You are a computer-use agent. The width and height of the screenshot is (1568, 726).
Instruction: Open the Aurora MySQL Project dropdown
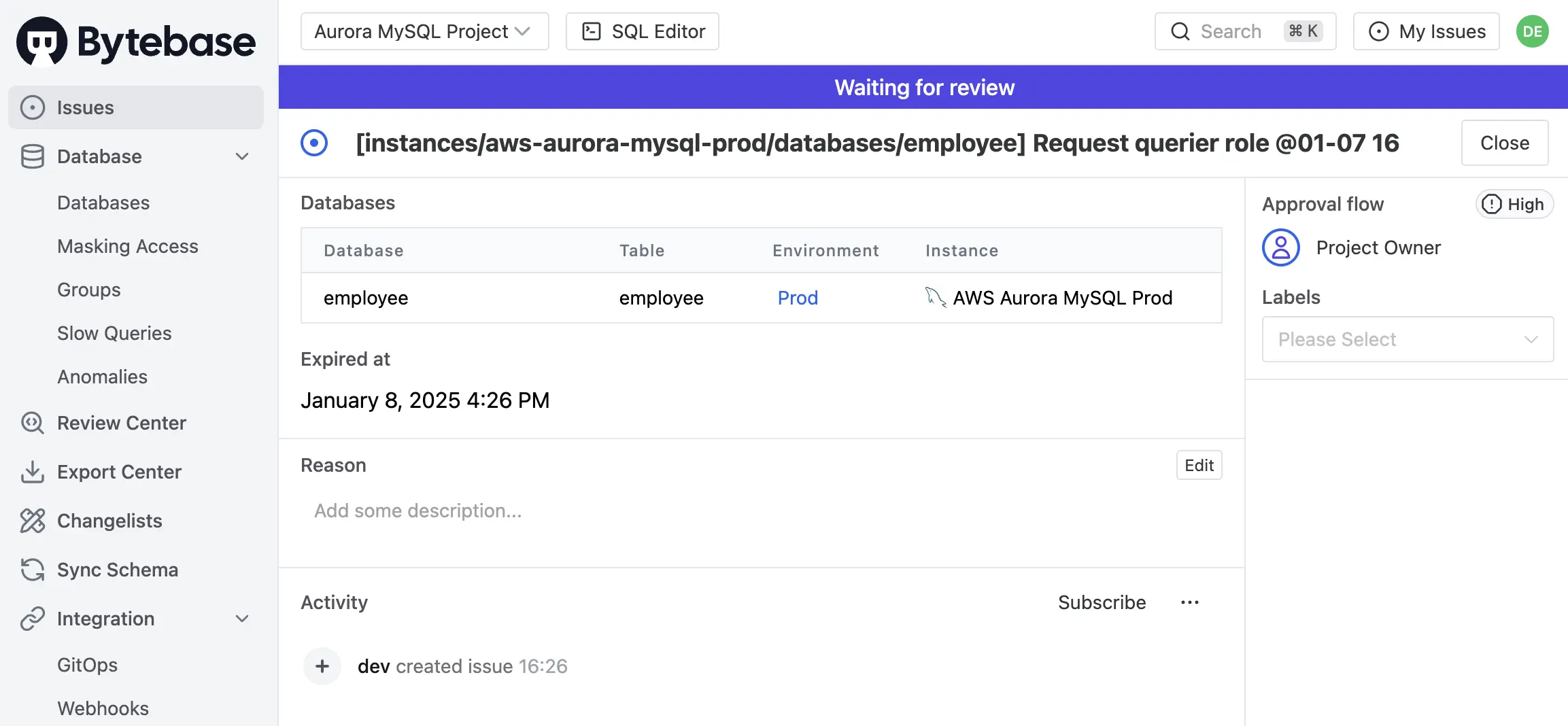tap(424, 31)
